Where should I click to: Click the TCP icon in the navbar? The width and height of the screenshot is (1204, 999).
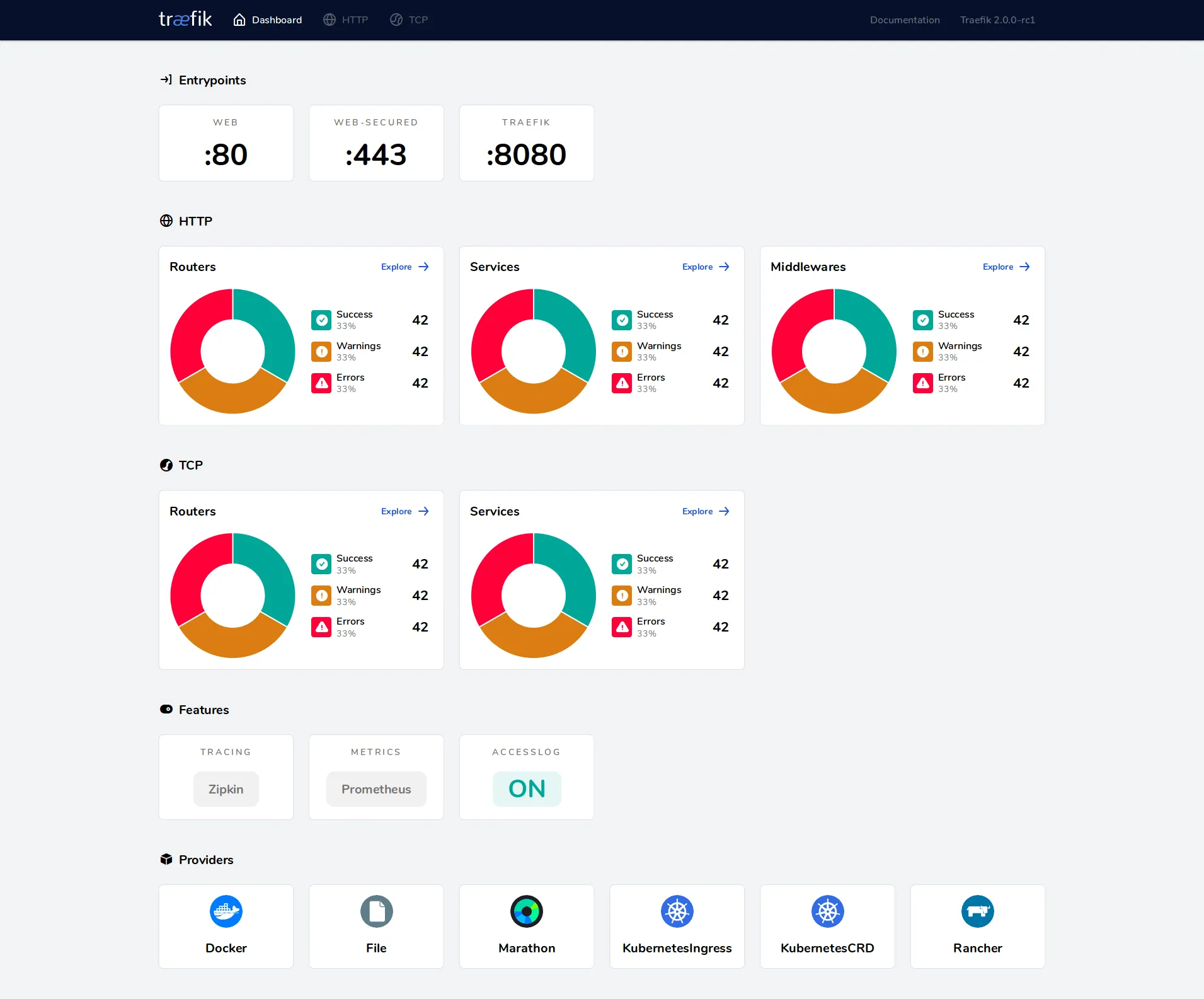coord(396,20)
